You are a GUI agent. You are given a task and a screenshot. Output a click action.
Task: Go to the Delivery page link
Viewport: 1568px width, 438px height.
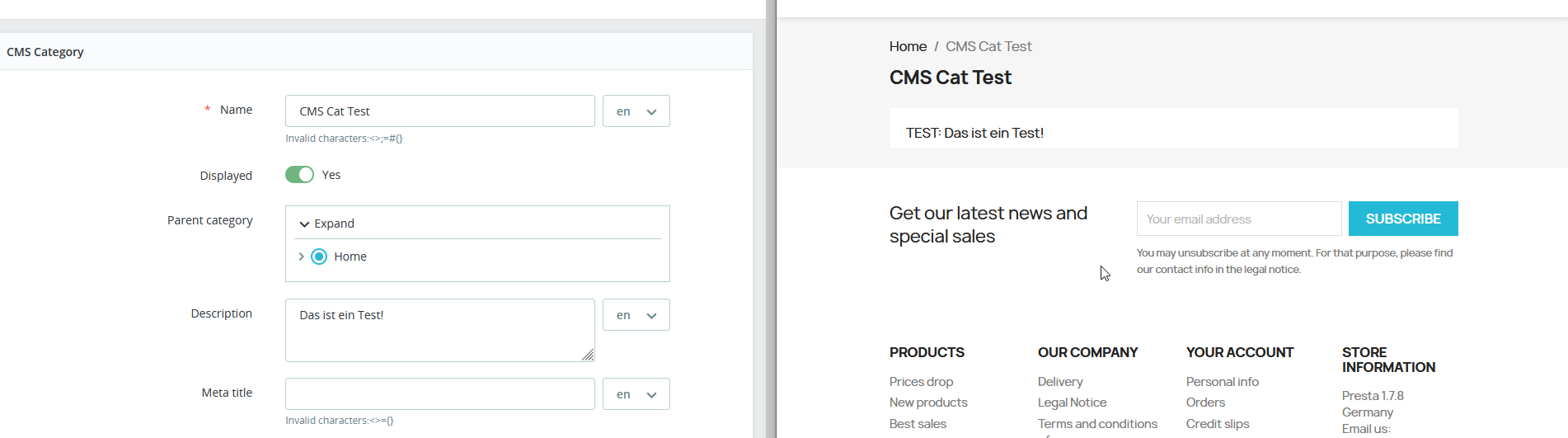point(1060,382)
